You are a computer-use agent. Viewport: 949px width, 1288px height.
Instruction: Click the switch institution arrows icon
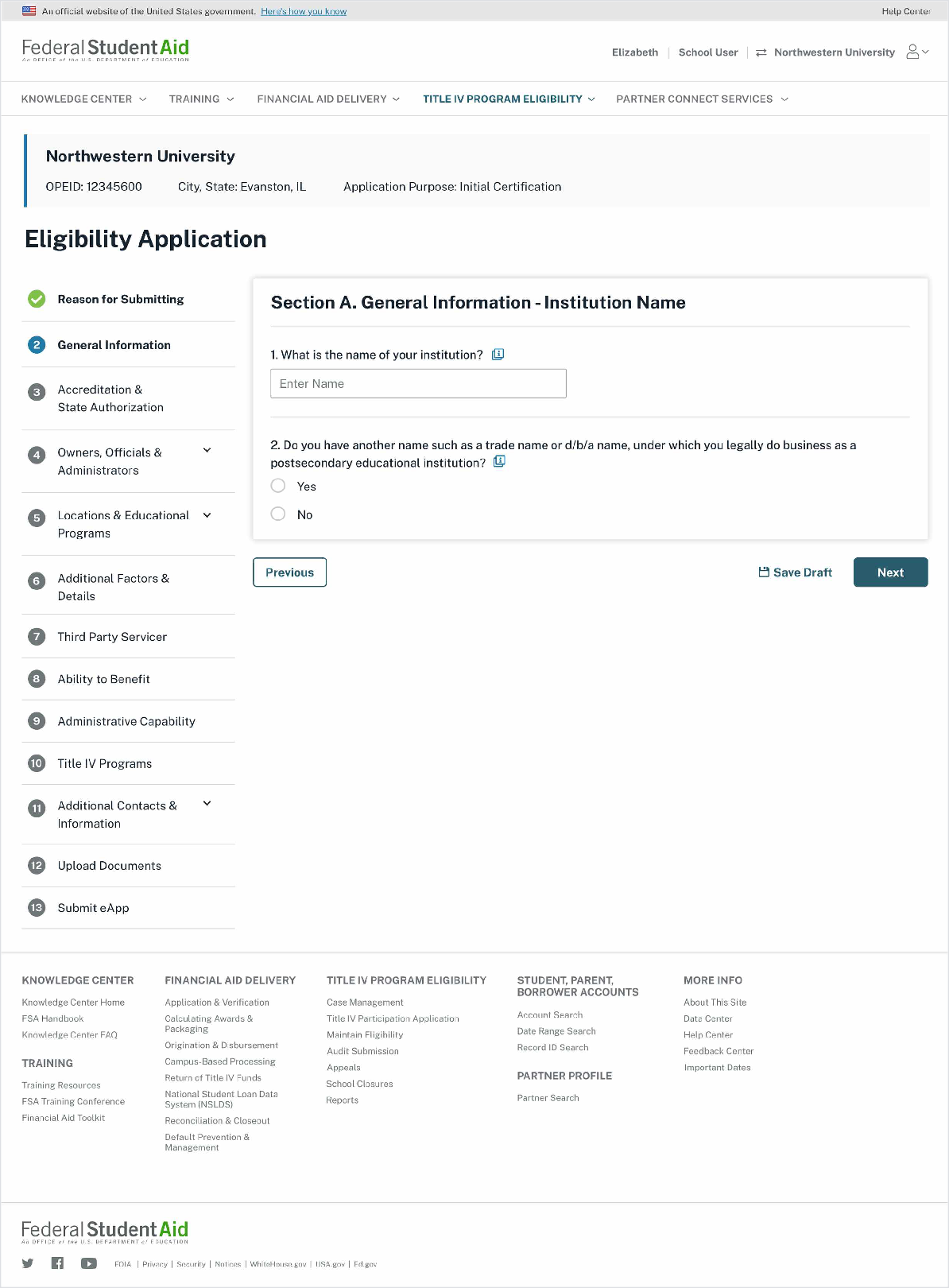[x=761, y=52]
